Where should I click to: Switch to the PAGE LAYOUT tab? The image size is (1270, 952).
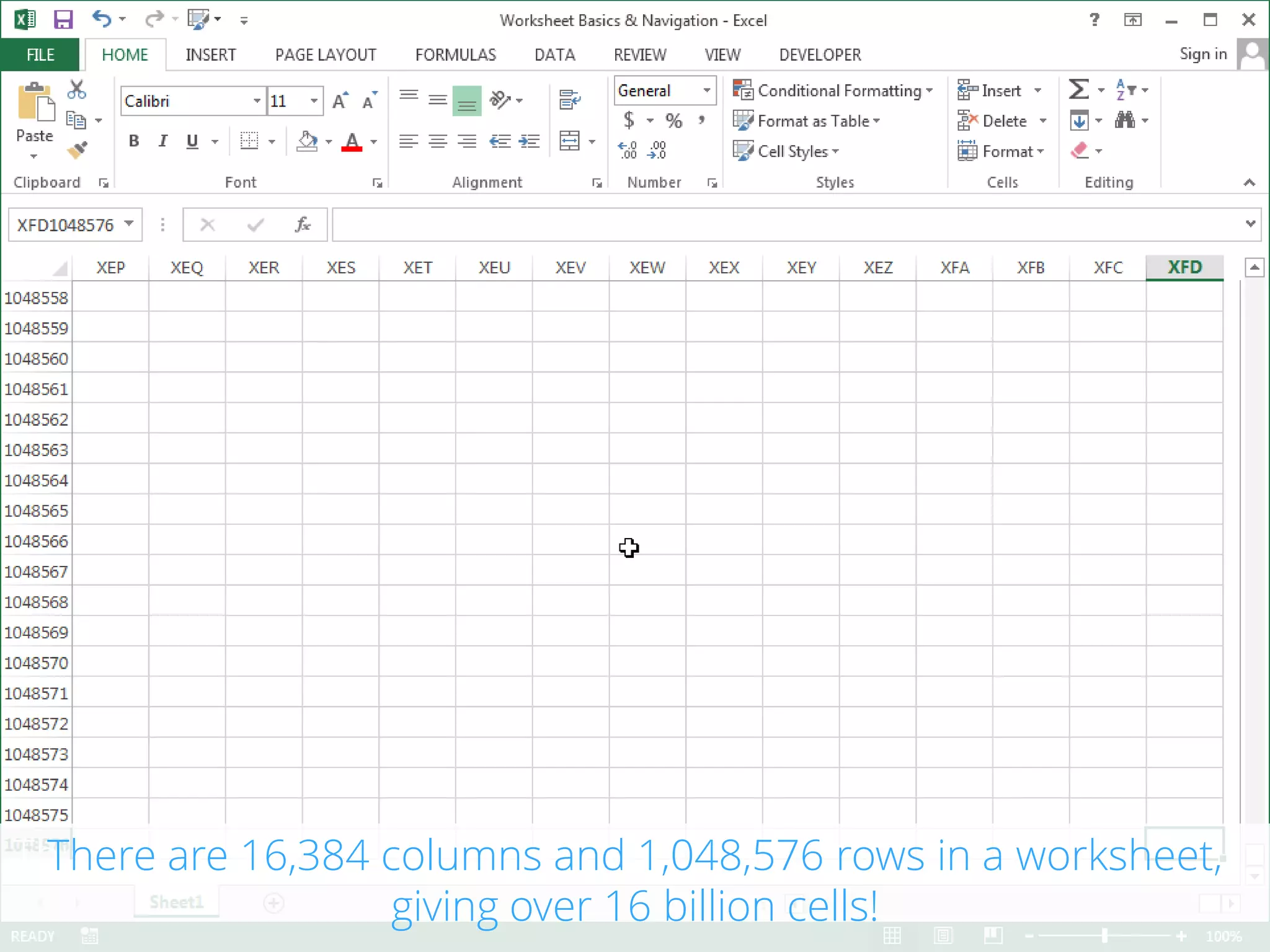coord(326,55)
